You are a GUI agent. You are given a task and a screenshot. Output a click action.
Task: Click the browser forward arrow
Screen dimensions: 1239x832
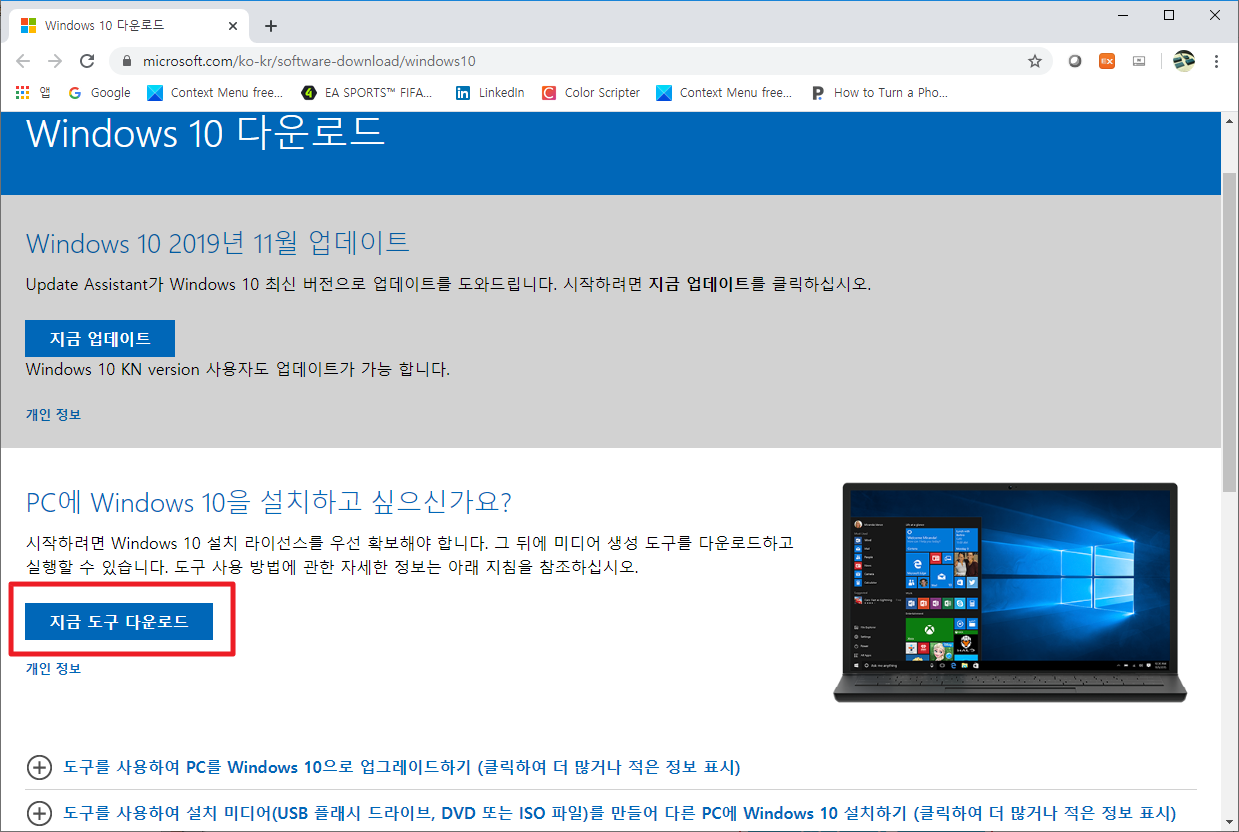pos(55,61)
